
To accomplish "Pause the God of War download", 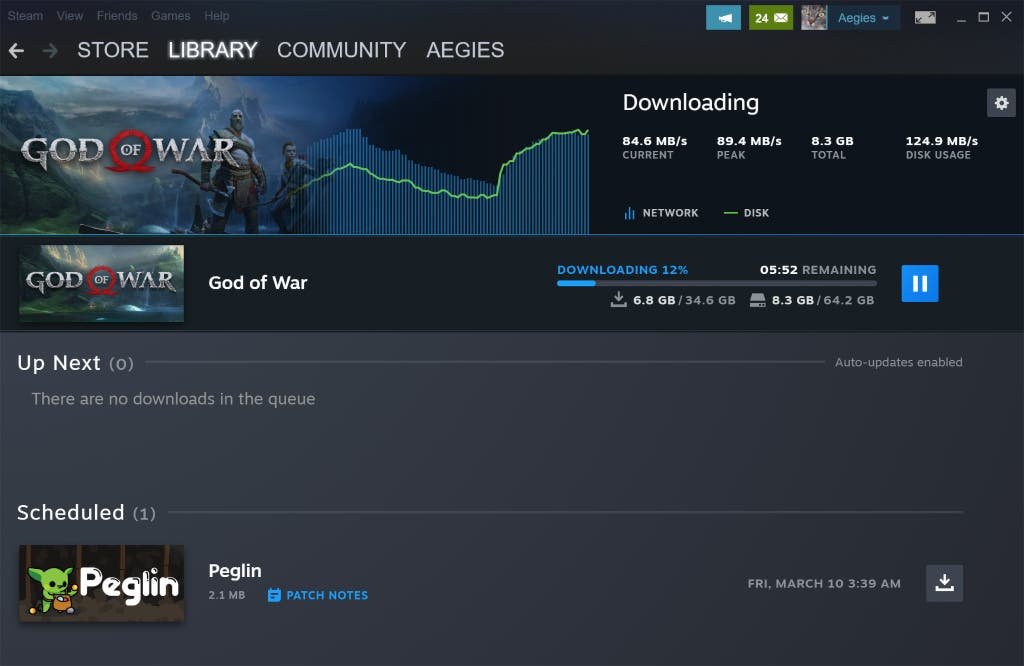I will [x=920, y=283].
